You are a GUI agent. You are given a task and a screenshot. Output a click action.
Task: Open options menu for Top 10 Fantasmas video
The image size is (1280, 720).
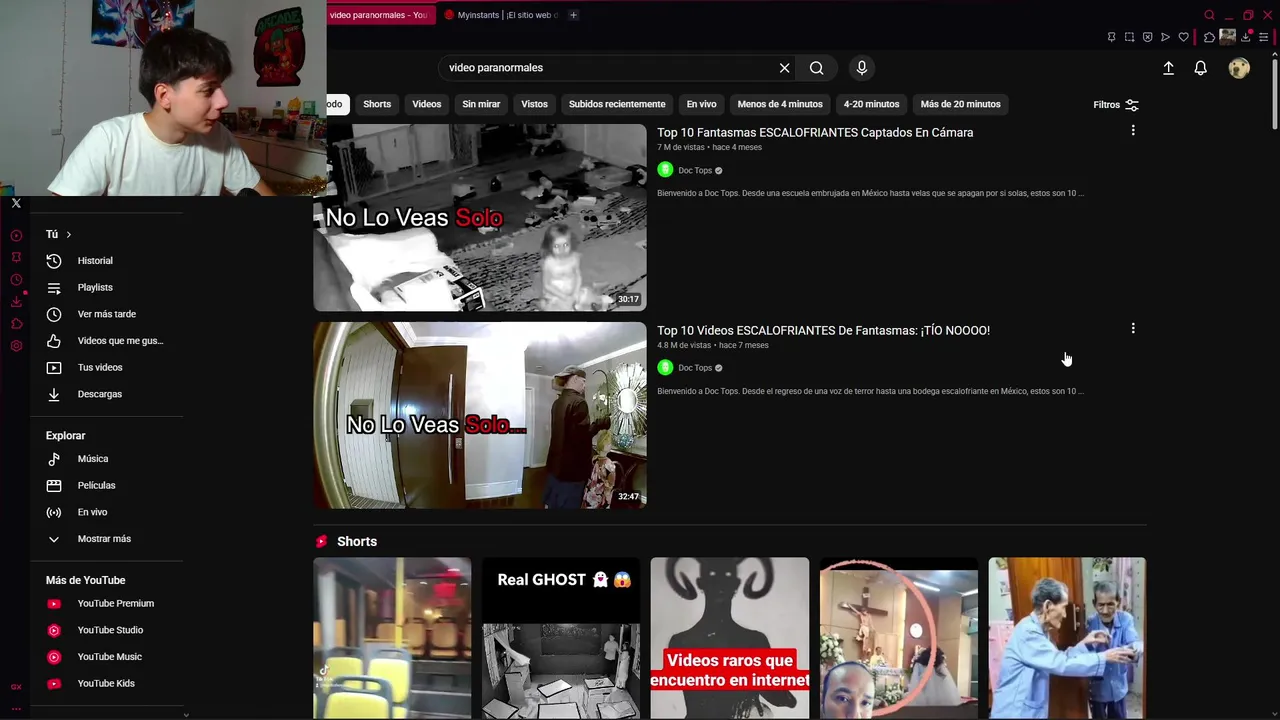1133,131
